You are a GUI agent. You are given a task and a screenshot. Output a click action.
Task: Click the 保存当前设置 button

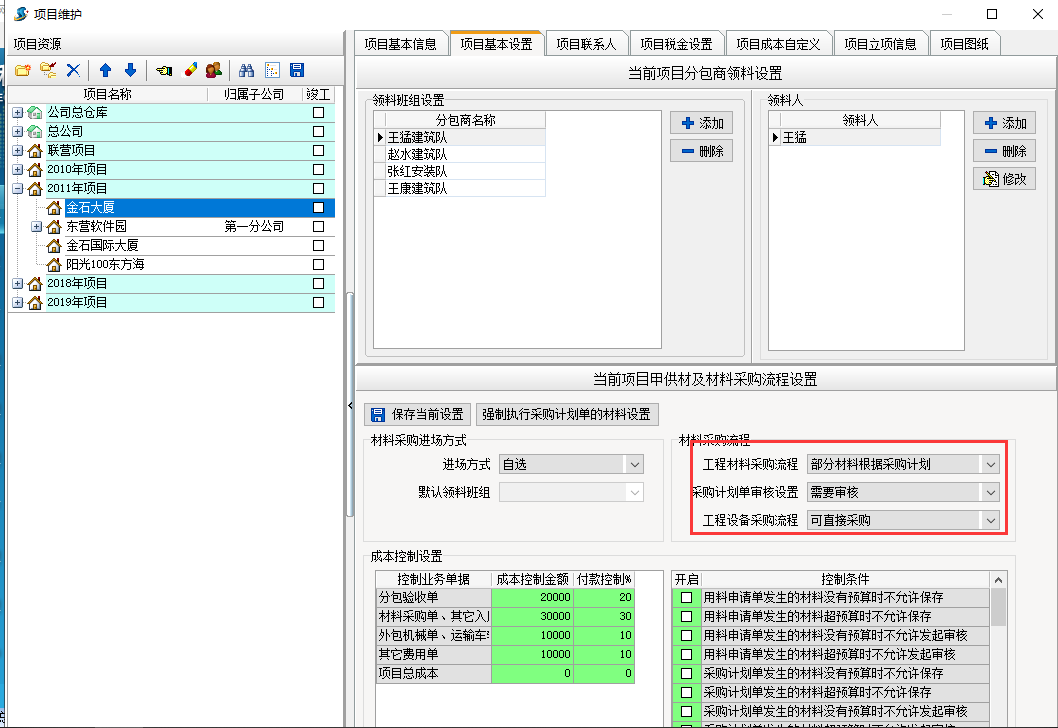[x=417, y=415]
